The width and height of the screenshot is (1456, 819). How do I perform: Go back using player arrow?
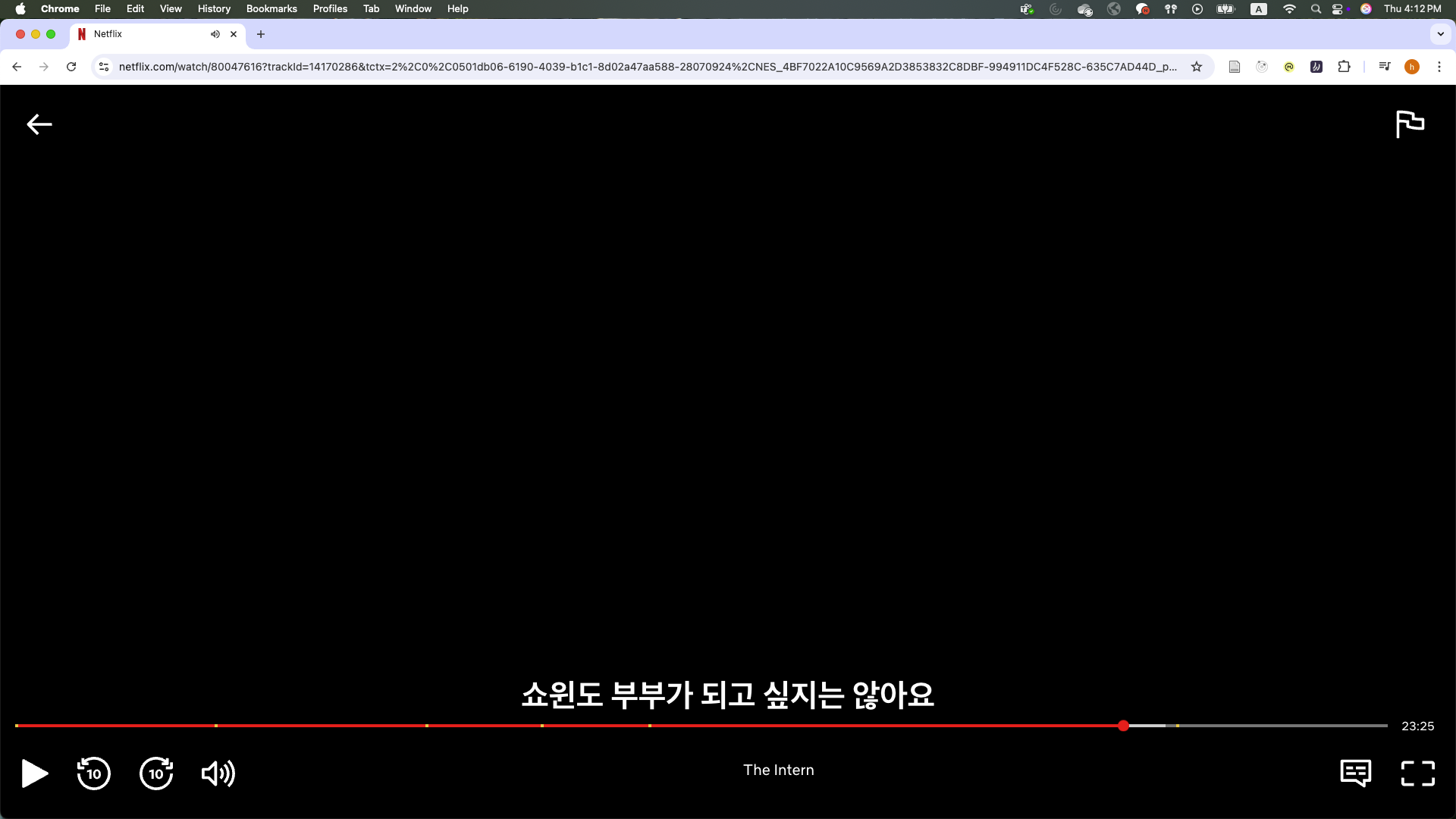(x=39, y=124)
